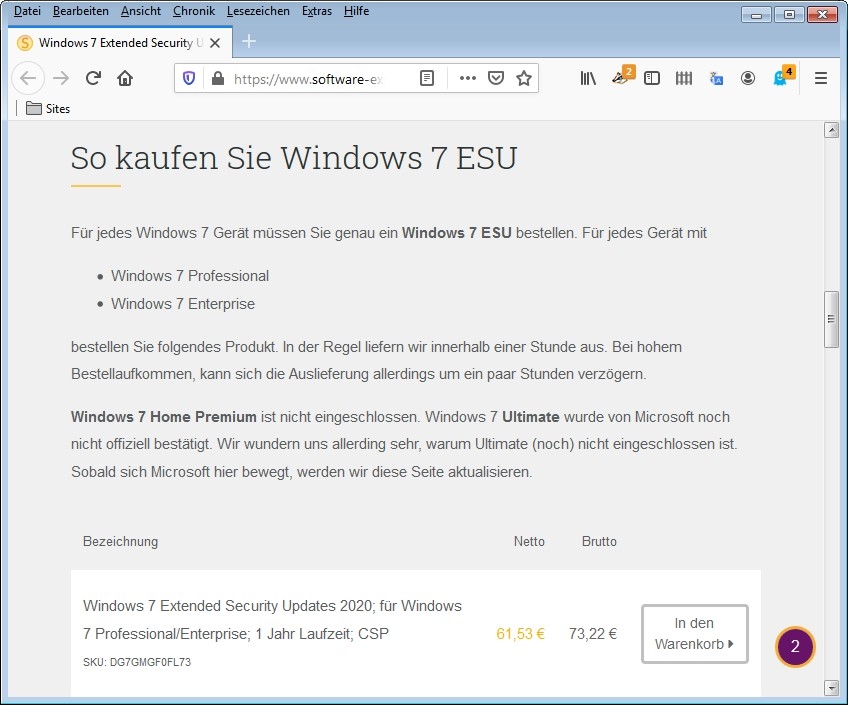Image resolution: width=848 pixels, height=705 pixels.
Task: Open the Chronik menu
Action: click(x=194, y=11)
